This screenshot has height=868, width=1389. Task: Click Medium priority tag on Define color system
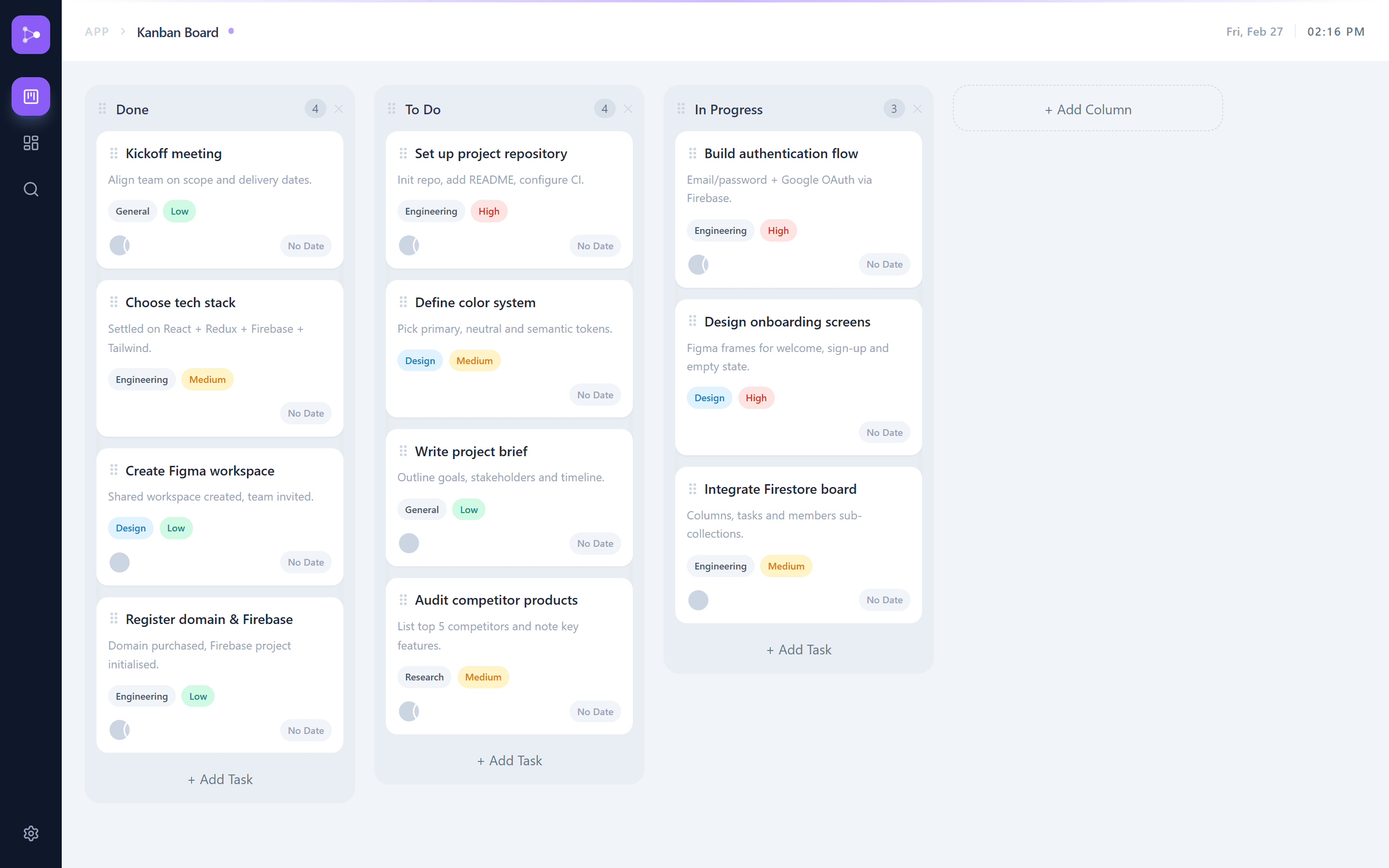[475, 361]
